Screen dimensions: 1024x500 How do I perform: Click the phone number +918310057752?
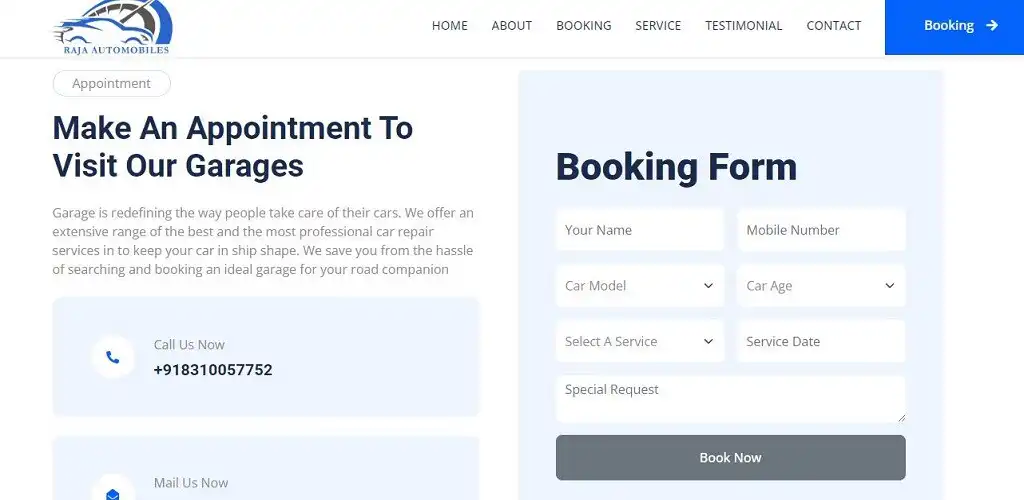click(x=213, y=370)
